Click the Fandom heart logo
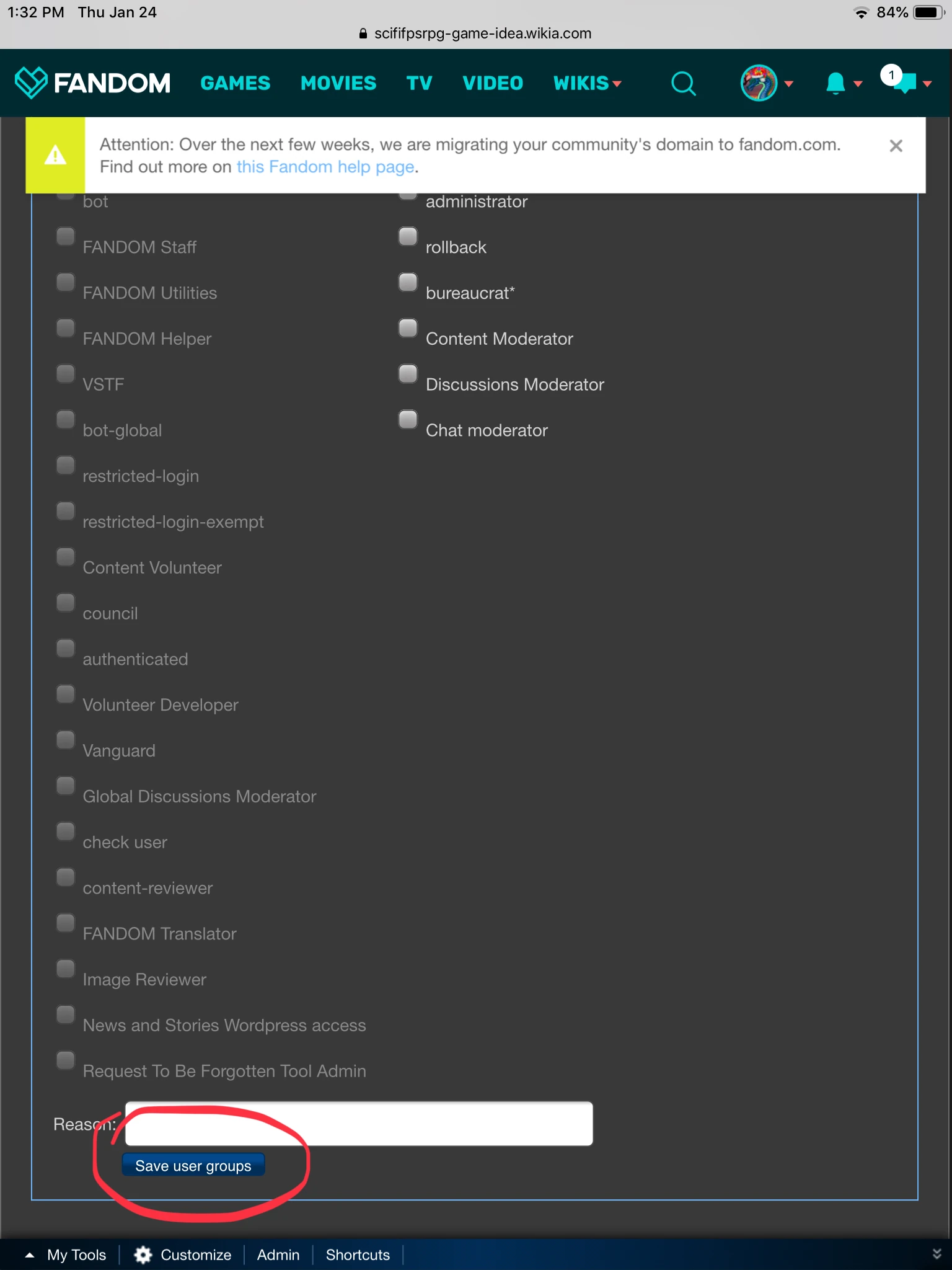 (x=30, y=82)
